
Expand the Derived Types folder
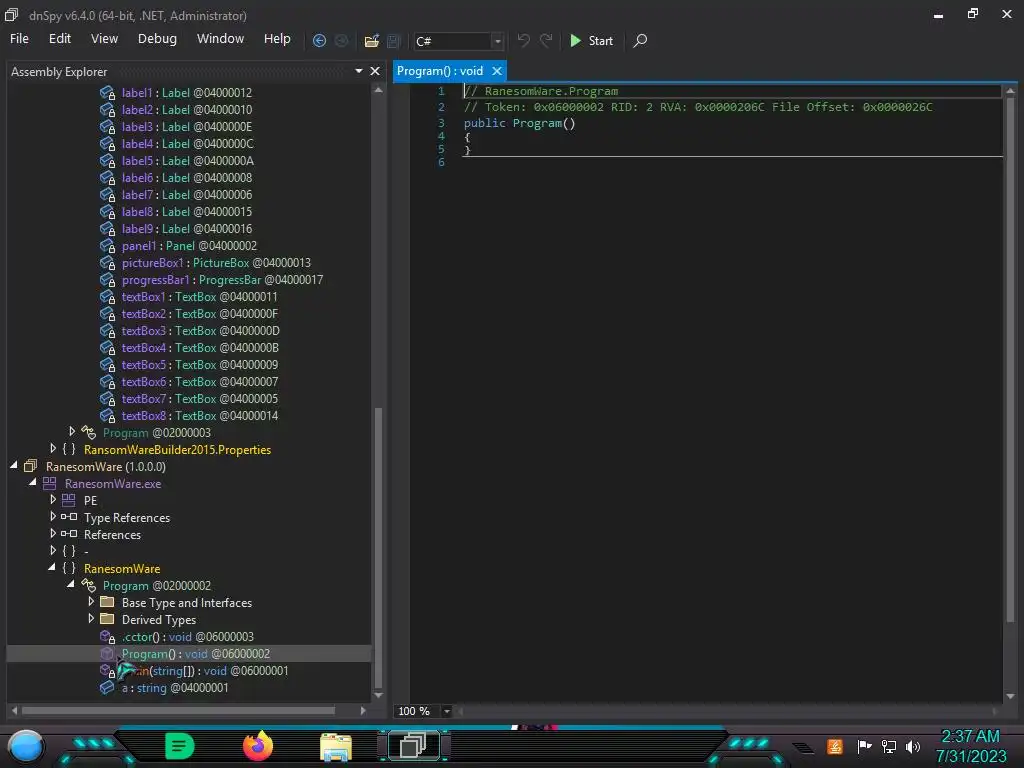coord(91,618)
